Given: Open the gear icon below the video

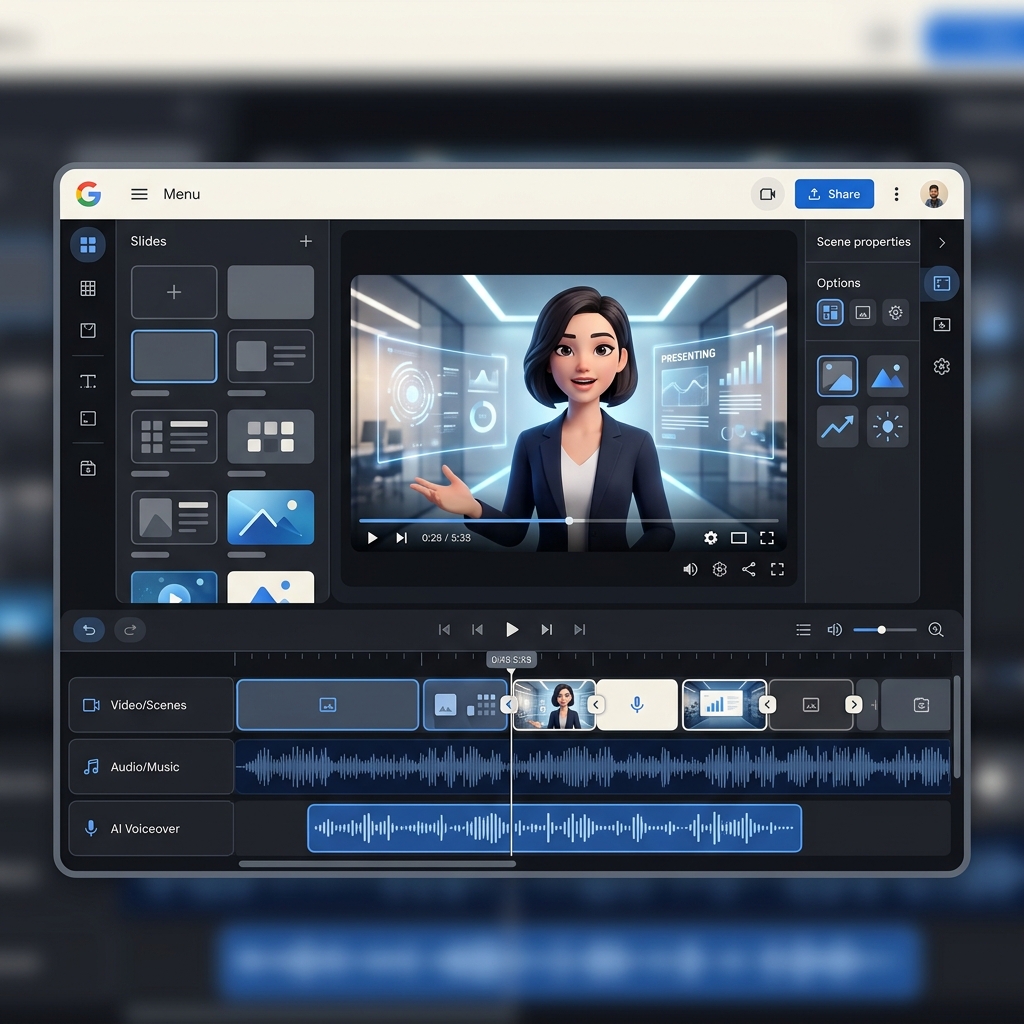Looking at the screenshot, I should coord(719,569).
